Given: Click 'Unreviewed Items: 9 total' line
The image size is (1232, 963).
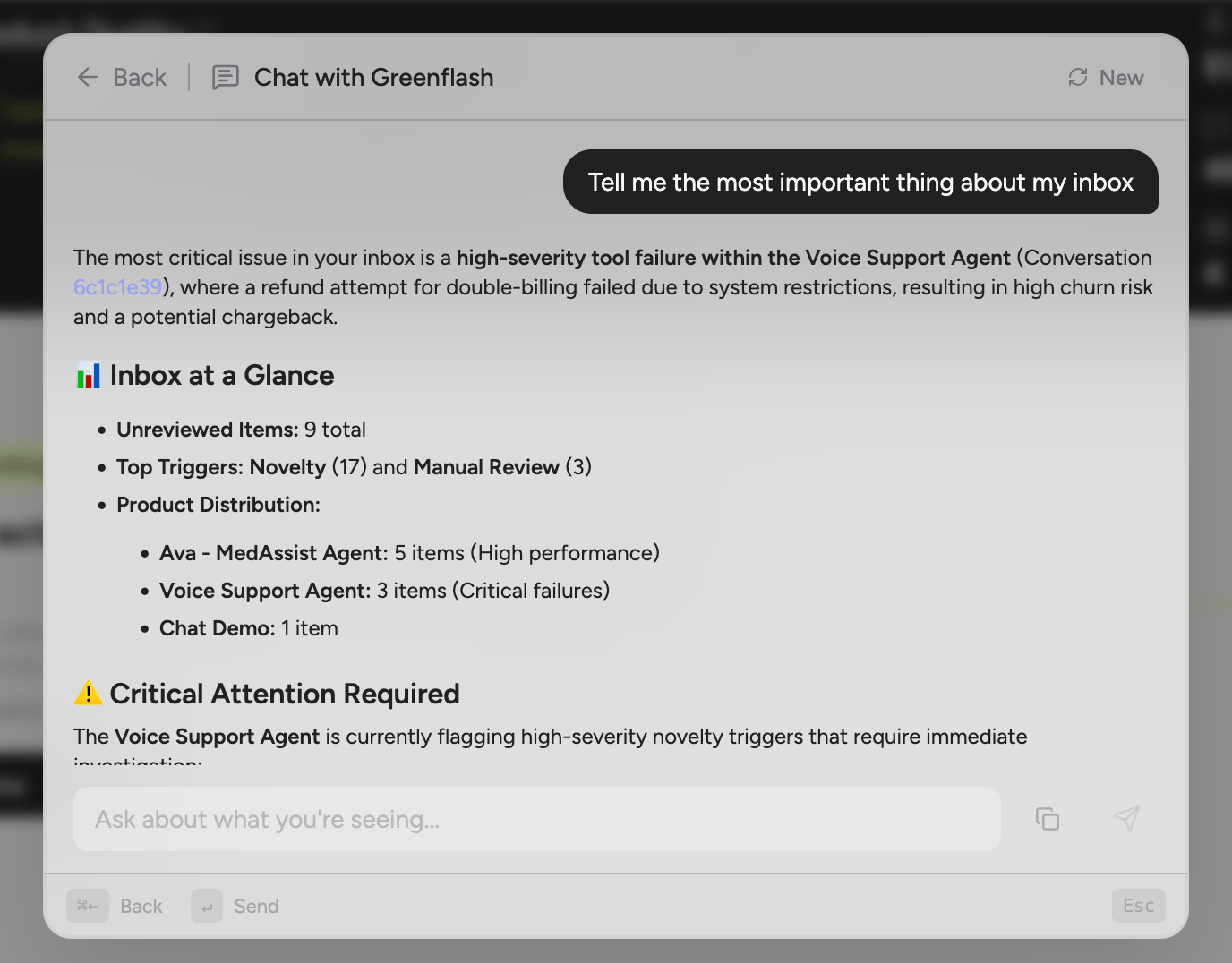Looking at the screenshot, I should click(x=241, y=430).
